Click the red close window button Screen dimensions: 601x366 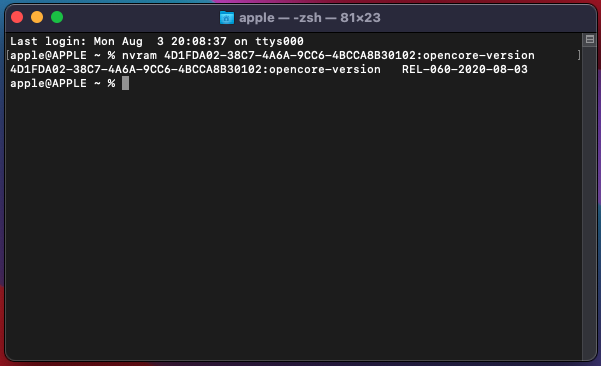tap(17, 17)
